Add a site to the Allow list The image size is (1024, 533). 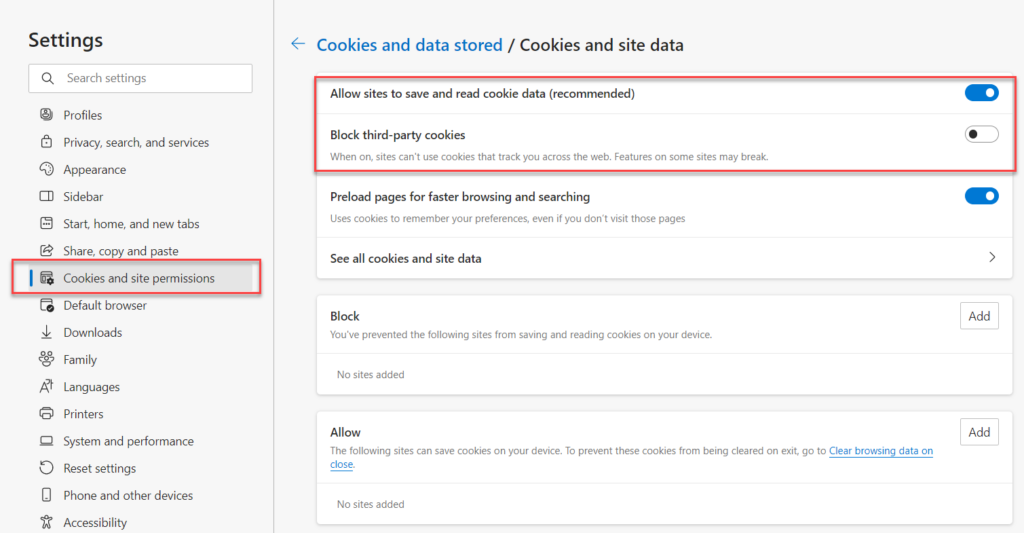click(979, 432)
